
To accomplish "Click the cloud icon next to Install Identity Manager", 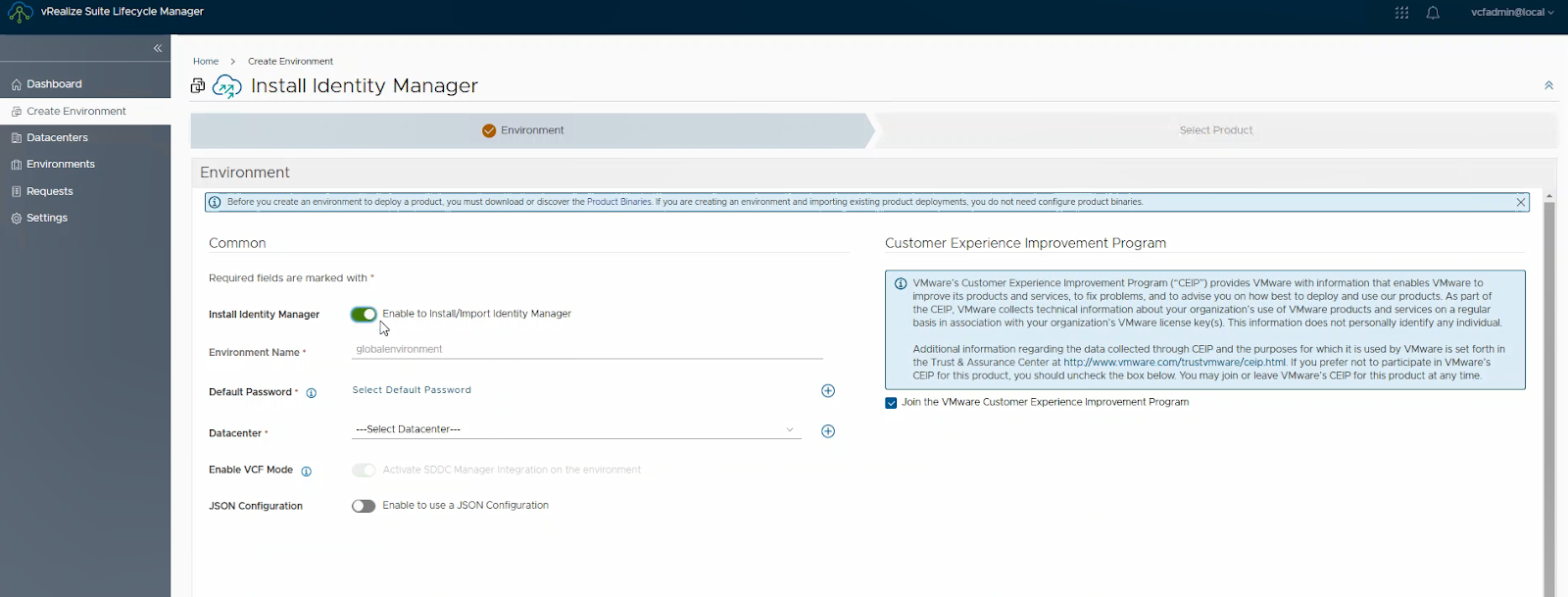I will coord(226,86).
